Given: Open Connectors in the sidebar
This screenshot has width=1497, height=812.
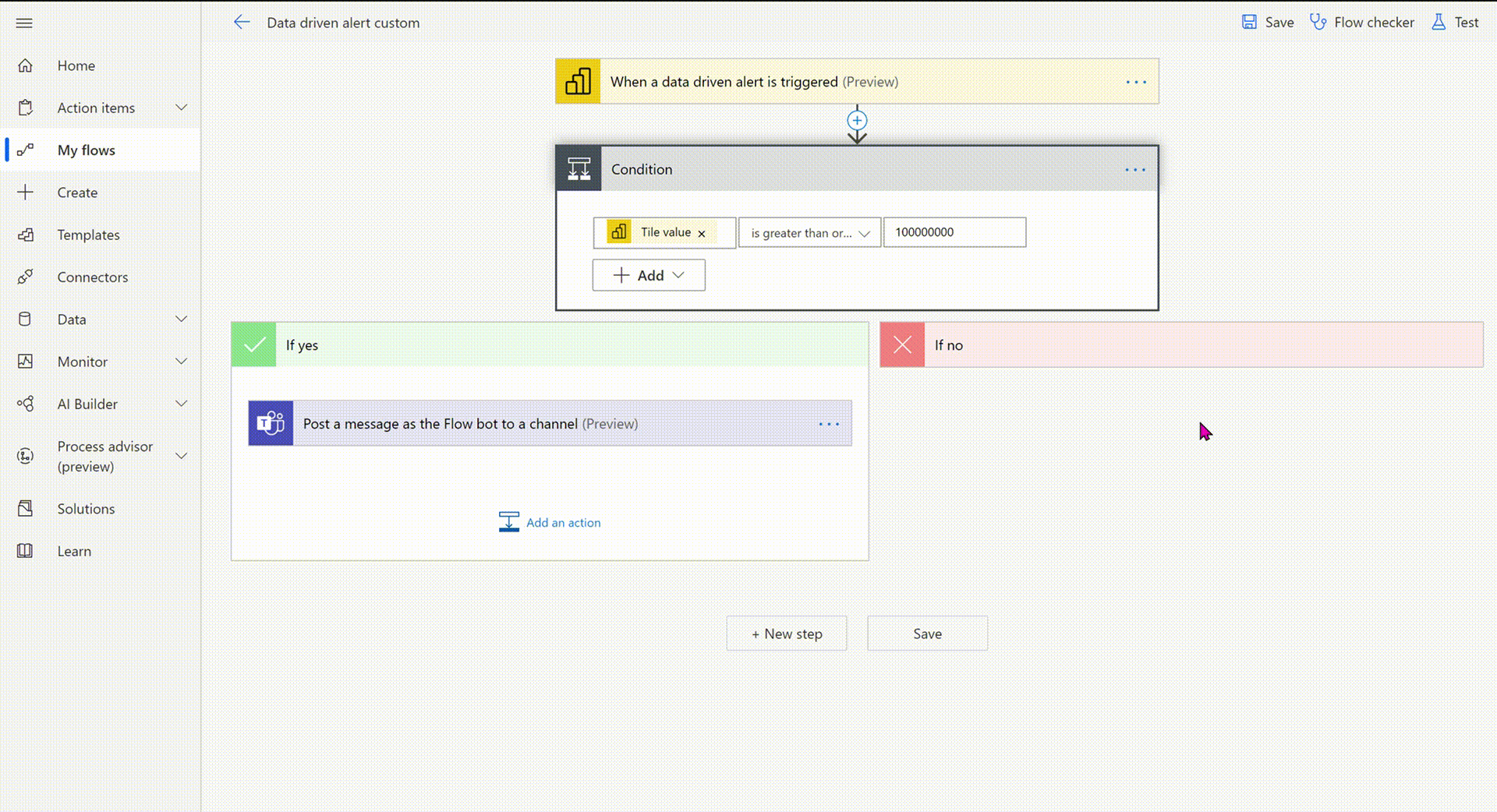Looking at the screenshot, I should 101,277.
